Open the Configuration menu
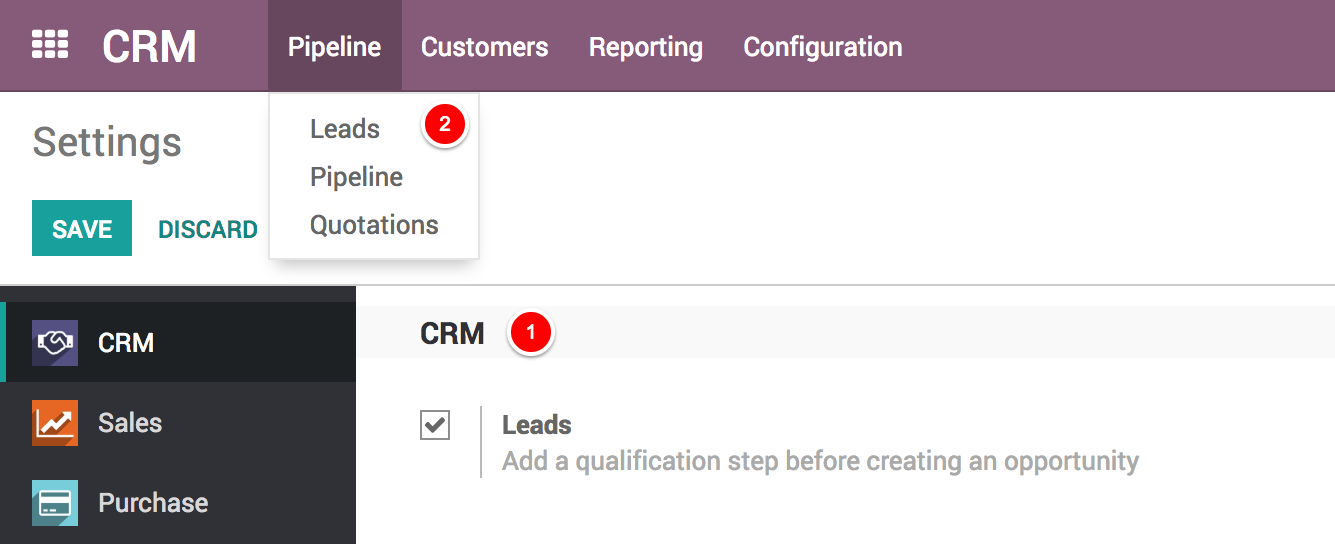Screen dimensions: 1335x544 coord(823,46)
